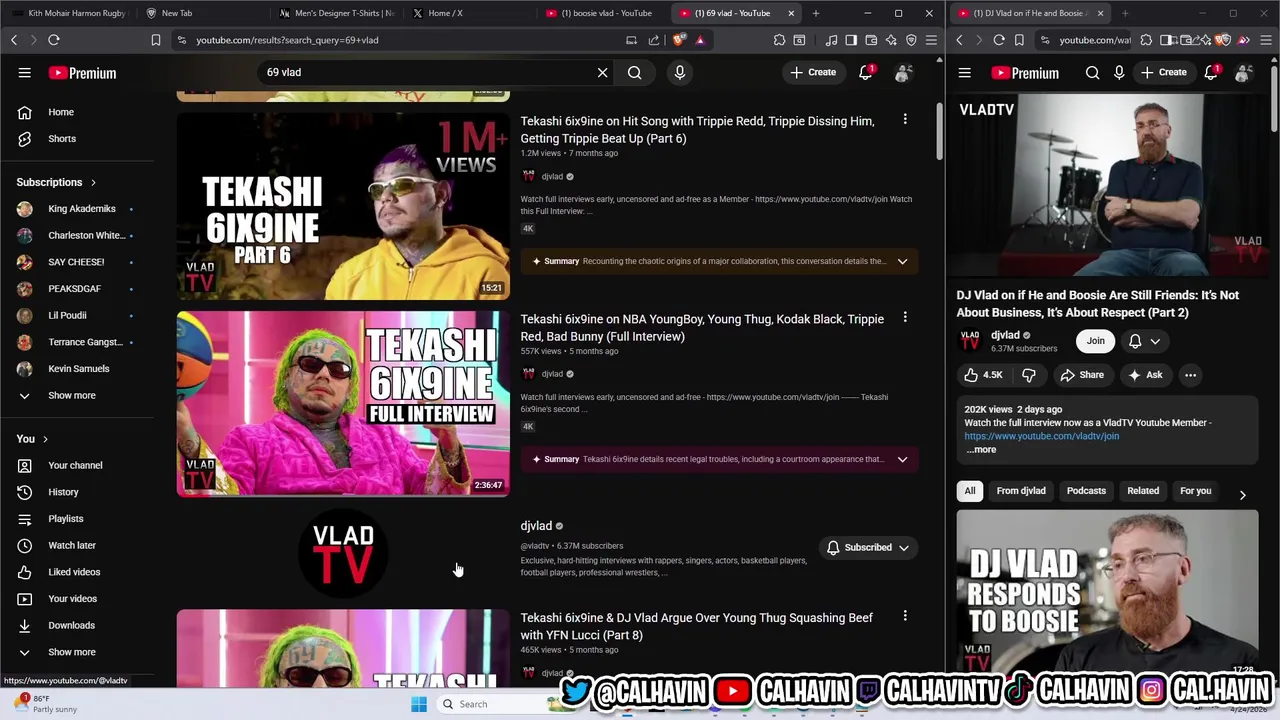Reload the page in left browser window
The height and width of the screenshot is (720, 1280).
pos(54,40)
